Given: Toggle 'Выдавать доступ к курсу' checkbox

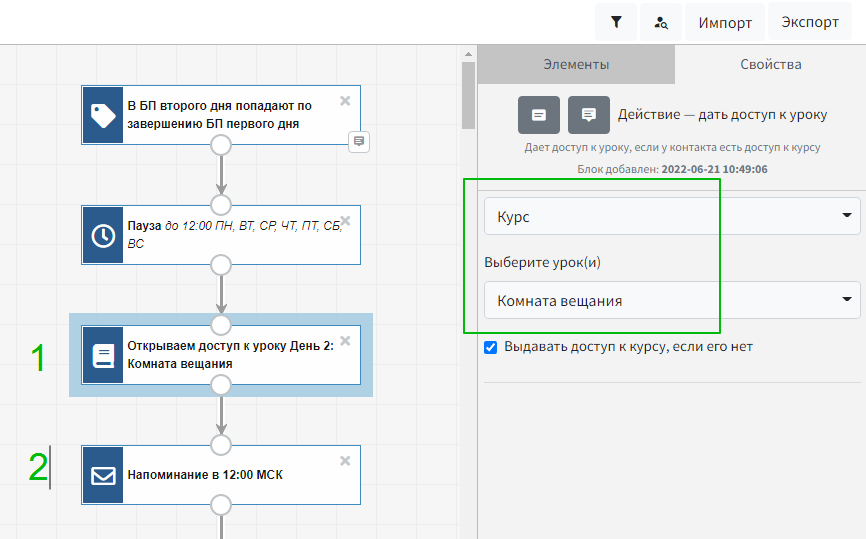Looking at the screenshot, I should point(490,347).
